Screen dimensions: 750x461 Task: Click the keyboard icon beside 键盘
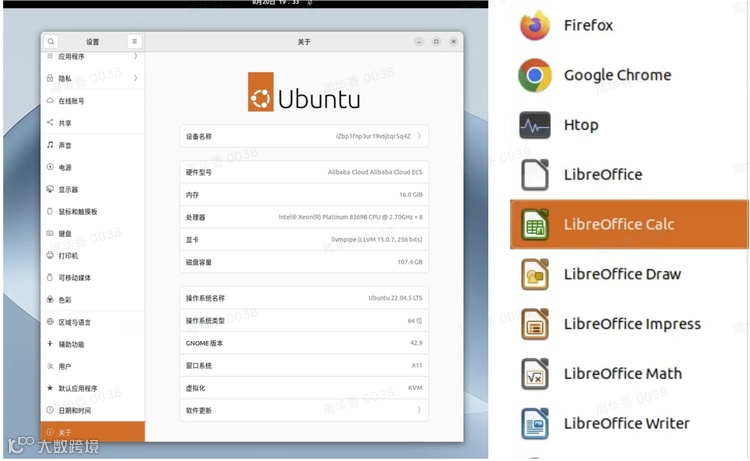click(x=50, y=233)
